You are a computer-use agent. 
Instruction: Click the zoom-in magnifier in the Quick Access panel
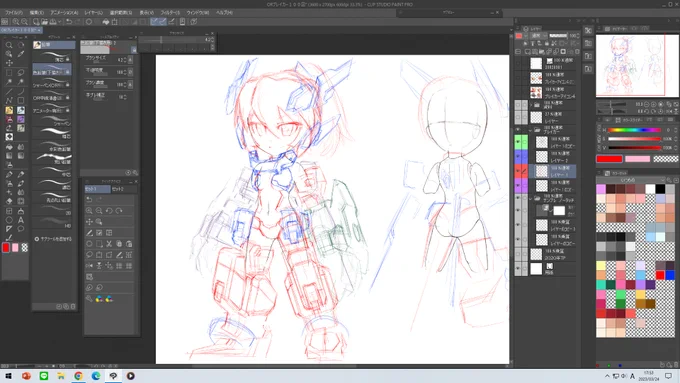point(89,211)
